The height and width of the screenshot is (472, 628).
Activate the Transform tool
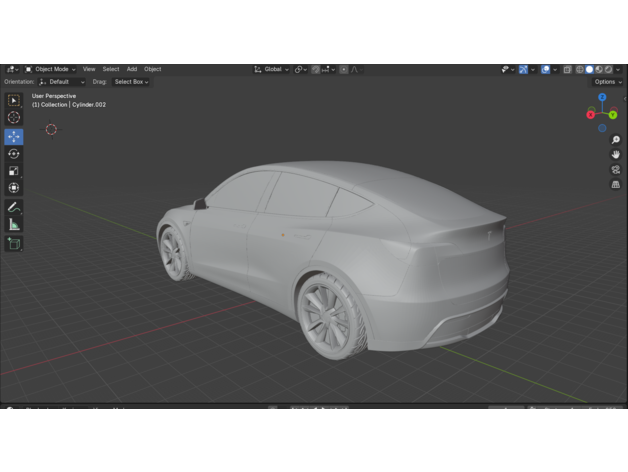(x=14, y=188)
